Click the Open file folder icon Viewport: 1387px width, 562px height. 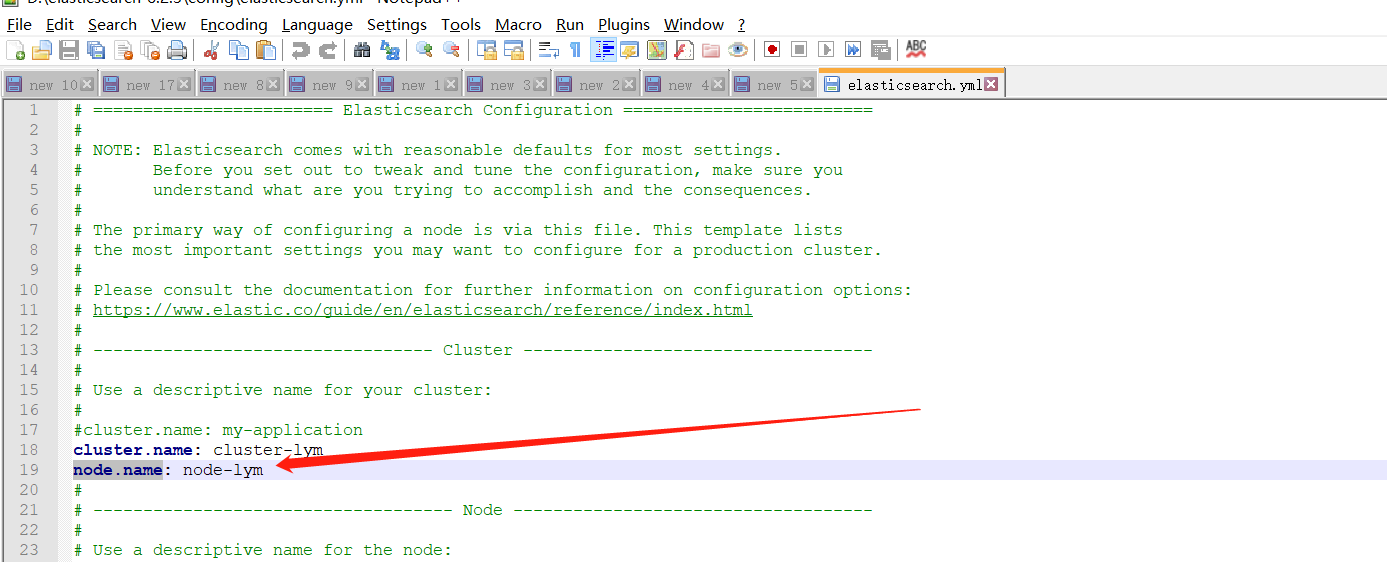point(42,49)
